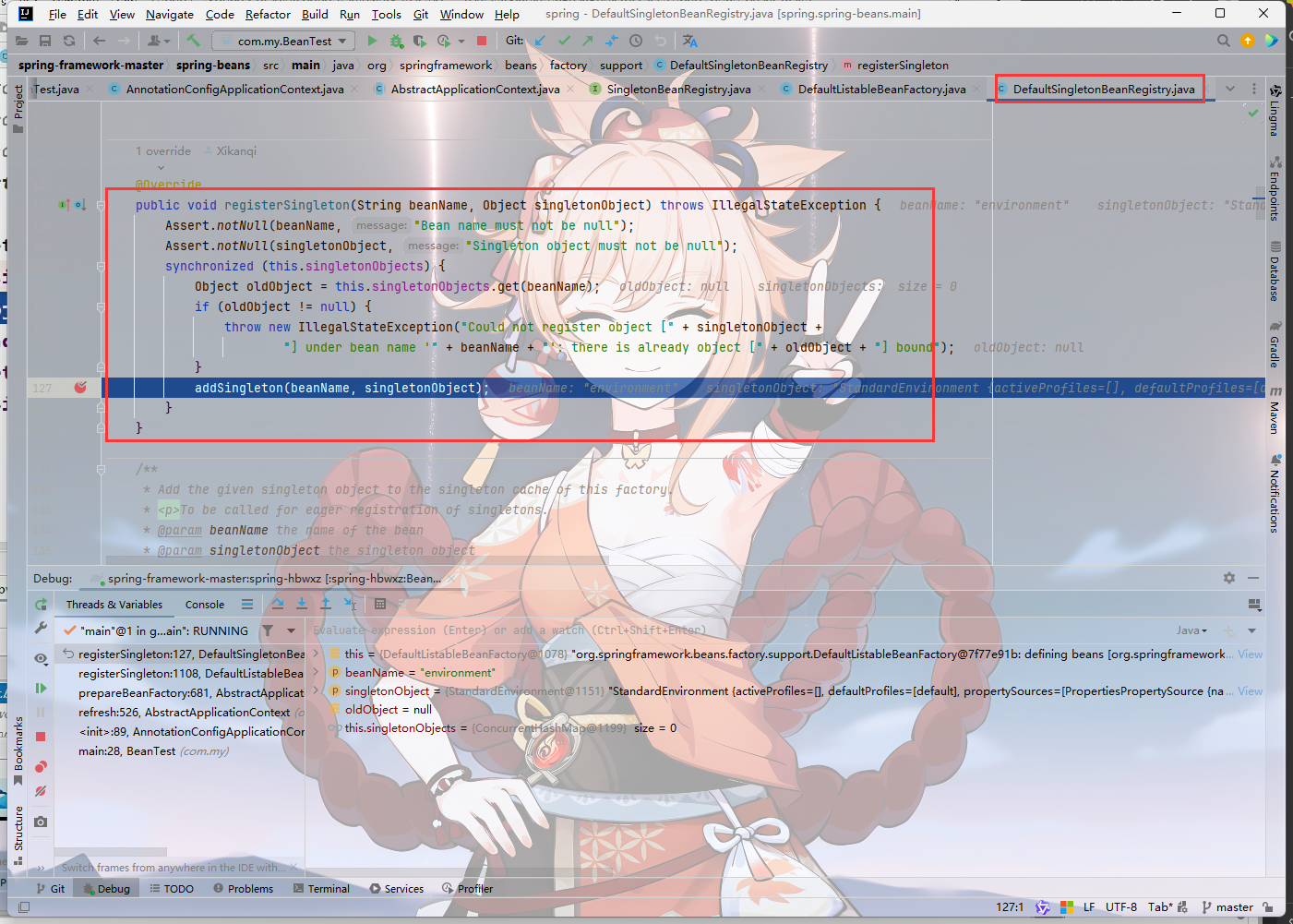Open com.my.BeanTest run configuration dropdown
Screen dimensions: 1293x924
(x=283, y=41)
